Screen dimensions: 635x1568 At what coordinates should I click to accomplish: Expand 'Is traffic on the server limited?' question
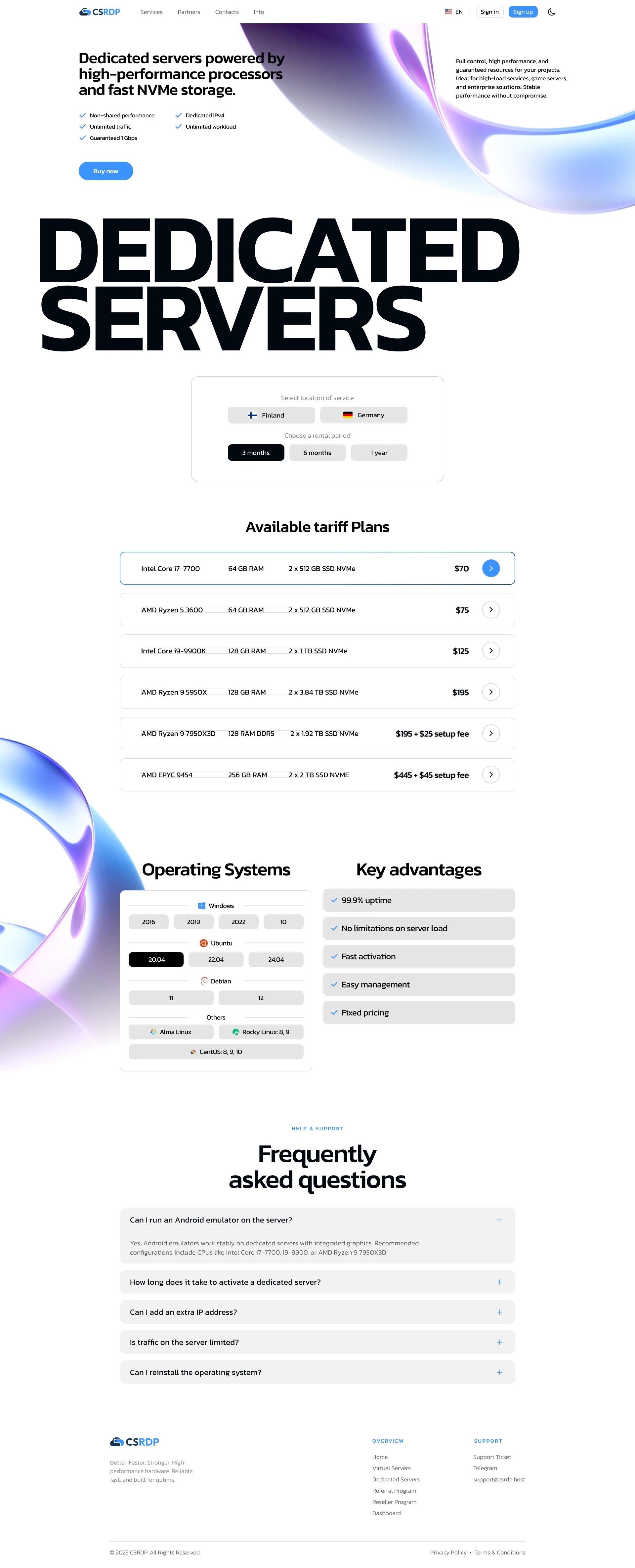point(499,1342)
